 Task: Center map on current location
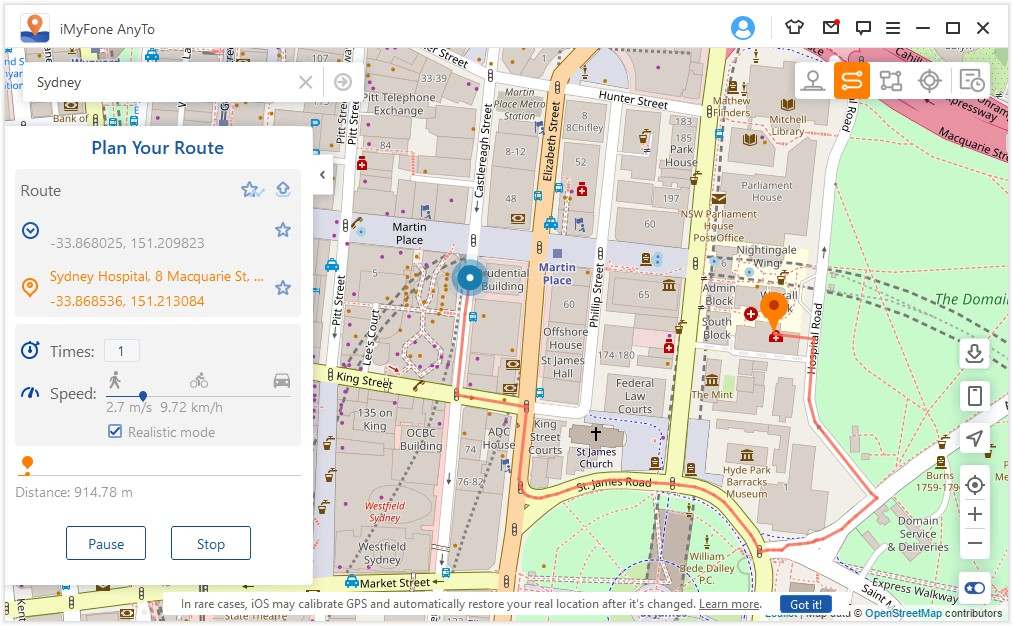click(974, 485)
